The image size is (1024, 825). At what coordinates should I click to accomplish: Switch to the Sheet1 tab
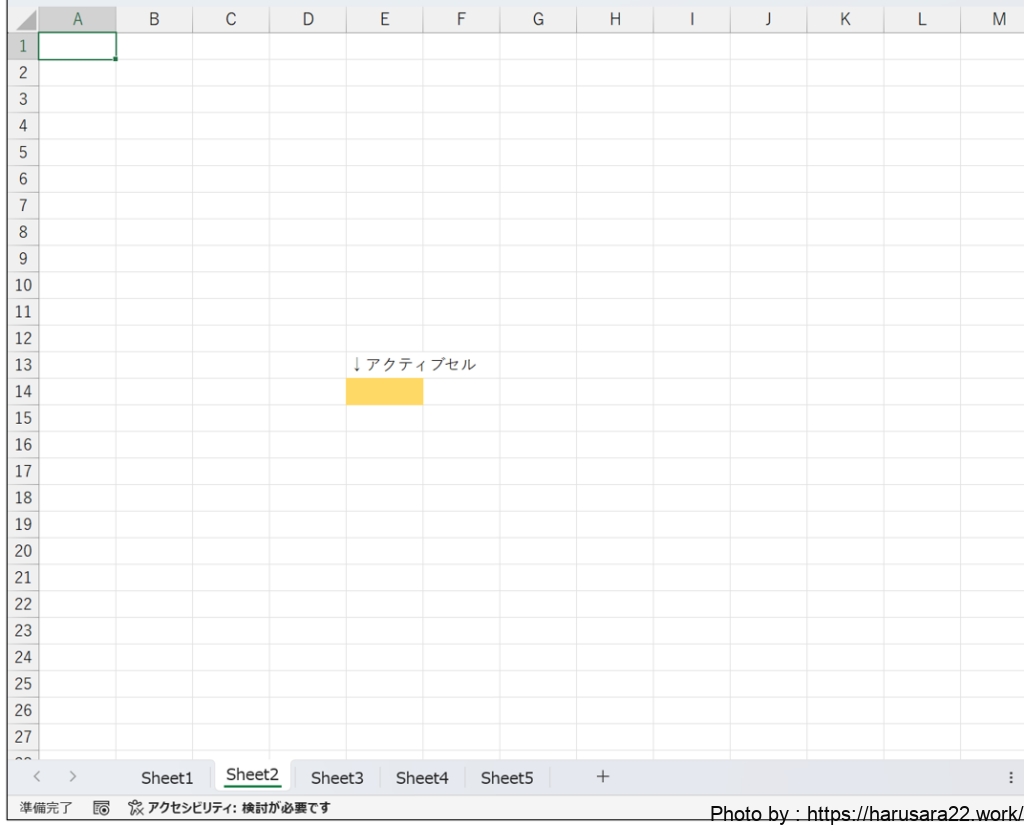tap(167, 778)
